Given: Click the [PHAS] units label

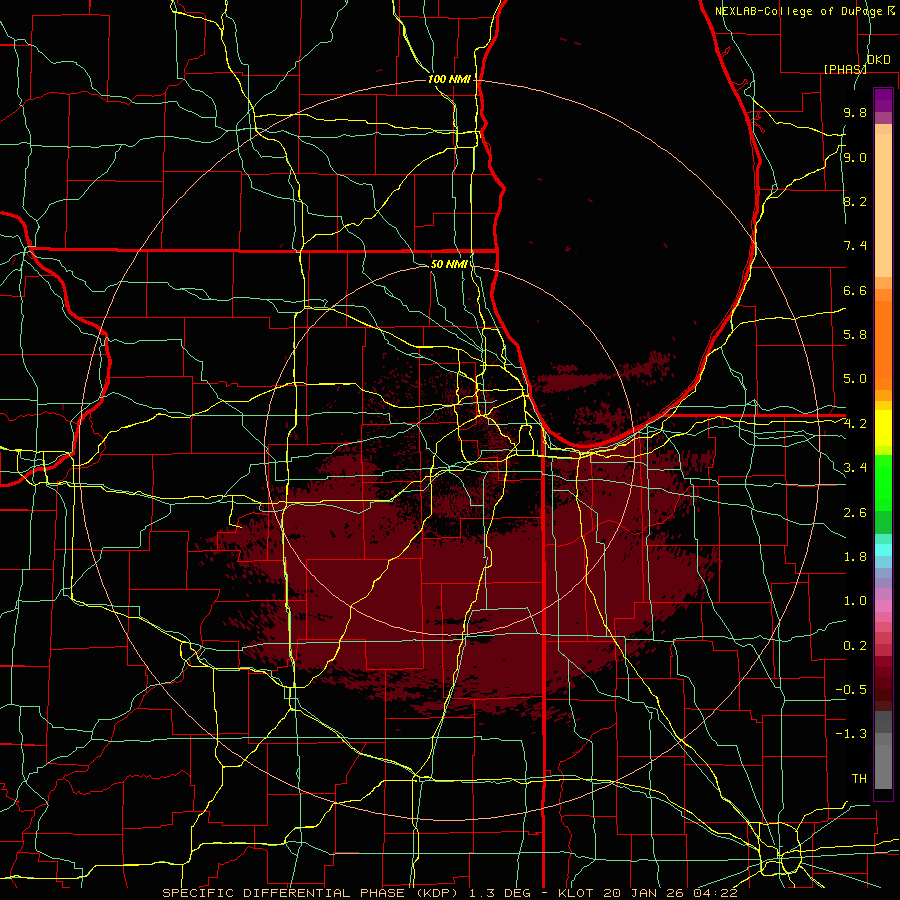Looking at the screenshot, I should tap(845, 69).
